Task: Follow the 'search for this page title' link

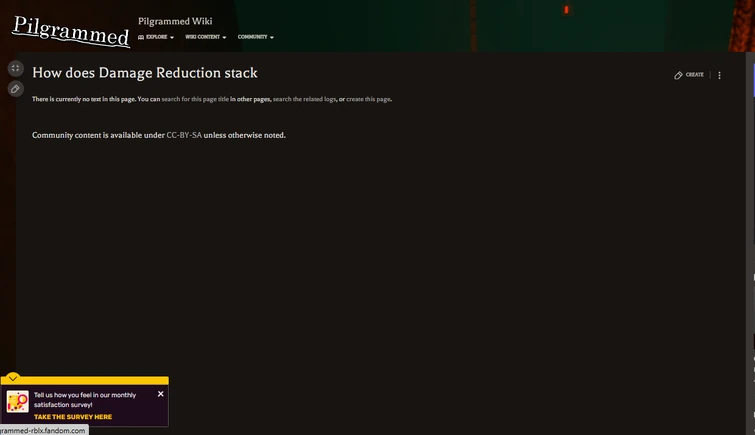Action: (x=195, y=99)
